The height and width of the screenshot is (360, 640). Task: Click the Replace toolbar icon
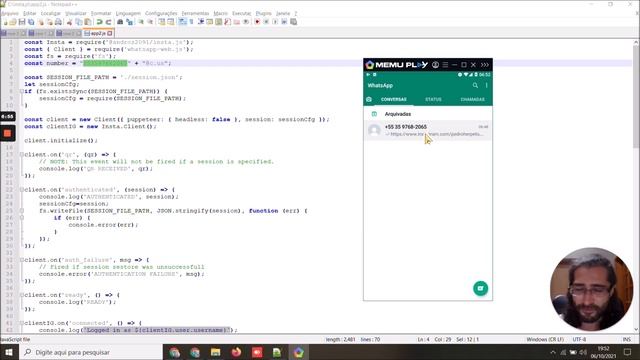click(129, 22)
